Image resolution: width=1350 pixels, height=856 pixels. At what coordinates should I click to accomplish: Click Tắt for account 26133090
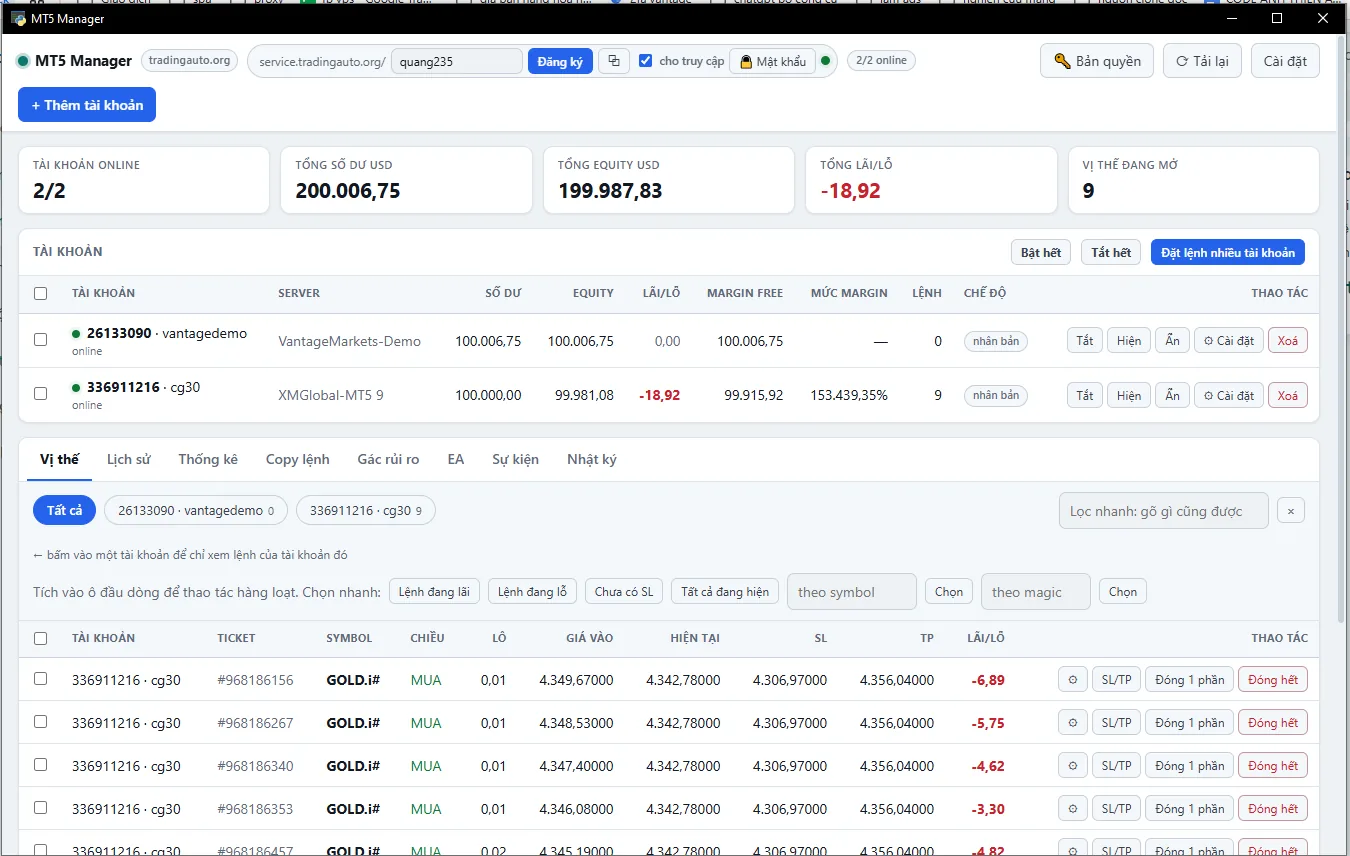click(x=1085, y=341)
